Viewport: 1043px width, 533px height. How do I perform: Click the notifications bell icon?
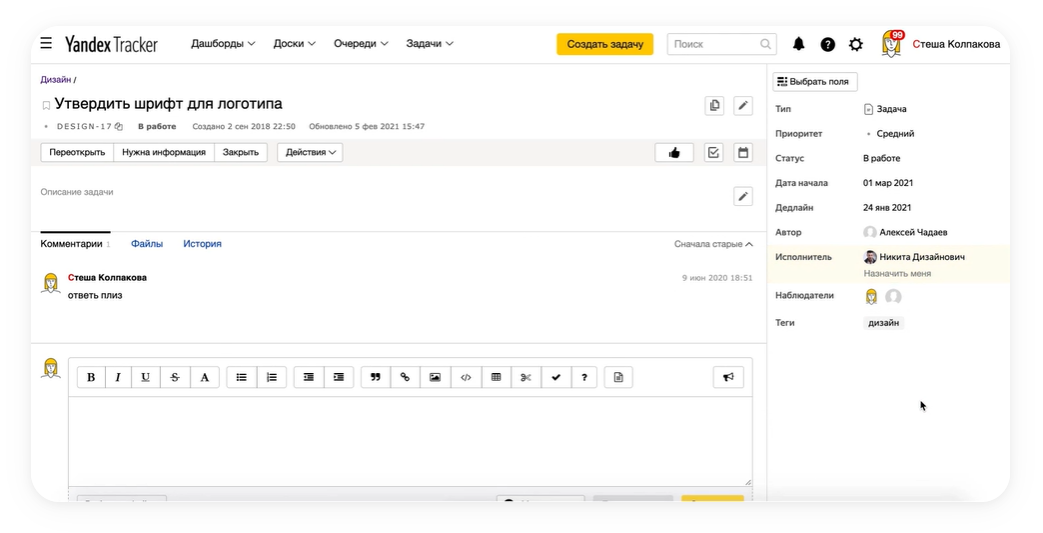click(798, 44)
